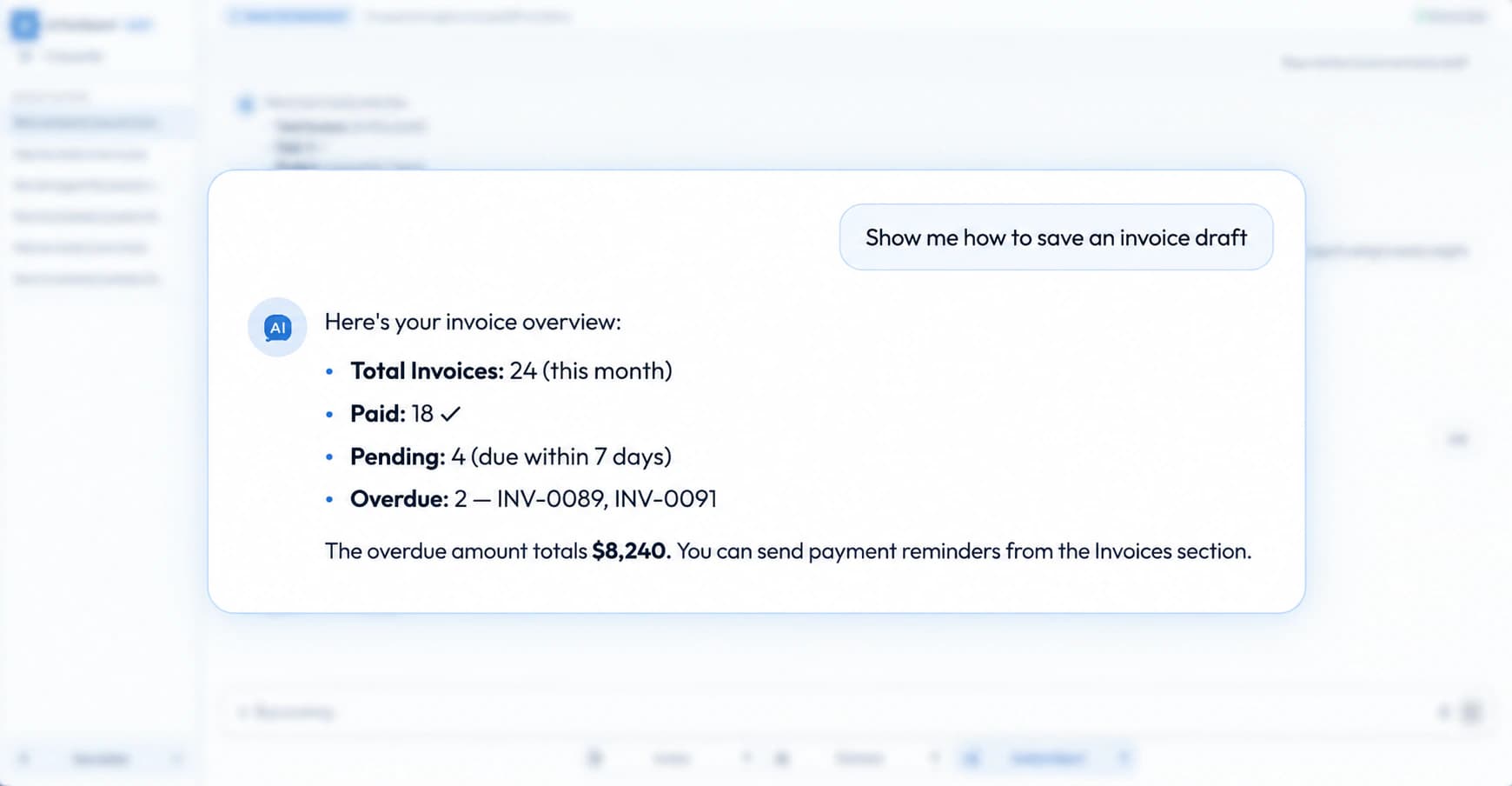Image resolution: width=1512 pixels, height=786 pixels.
Task: Click the AI assistant avatar icon
Action: pos(277,328)
